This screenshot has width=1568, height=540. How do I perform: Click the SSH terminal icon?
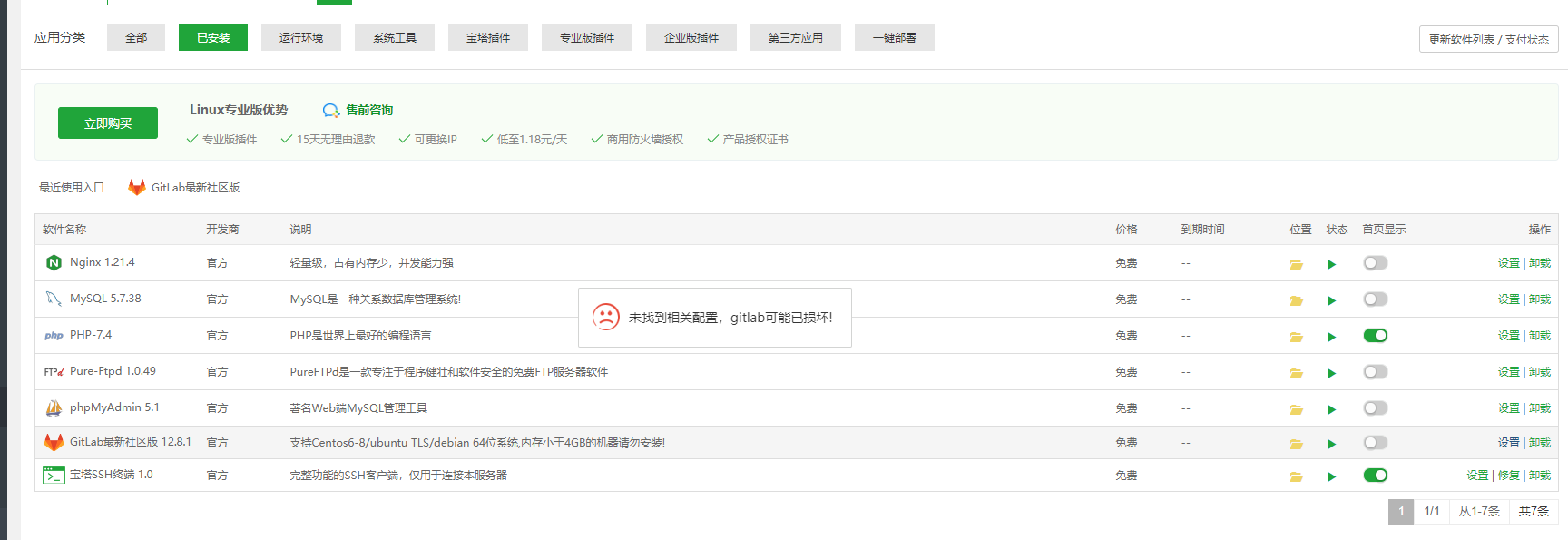coord(54,475)
